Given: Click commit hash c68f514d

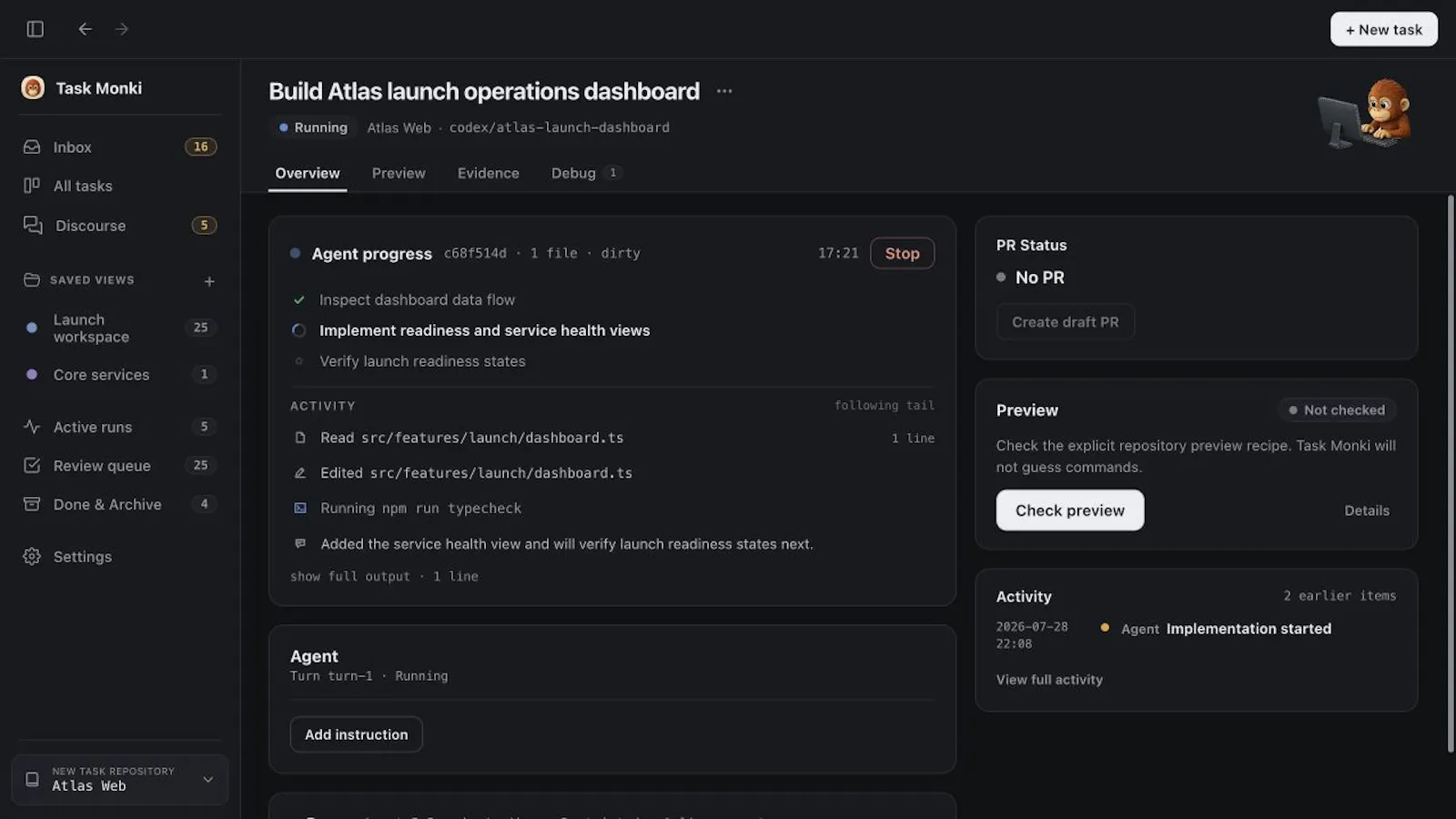Looking at the screenshot, I should pyautogui.click(x=475, y=253).
